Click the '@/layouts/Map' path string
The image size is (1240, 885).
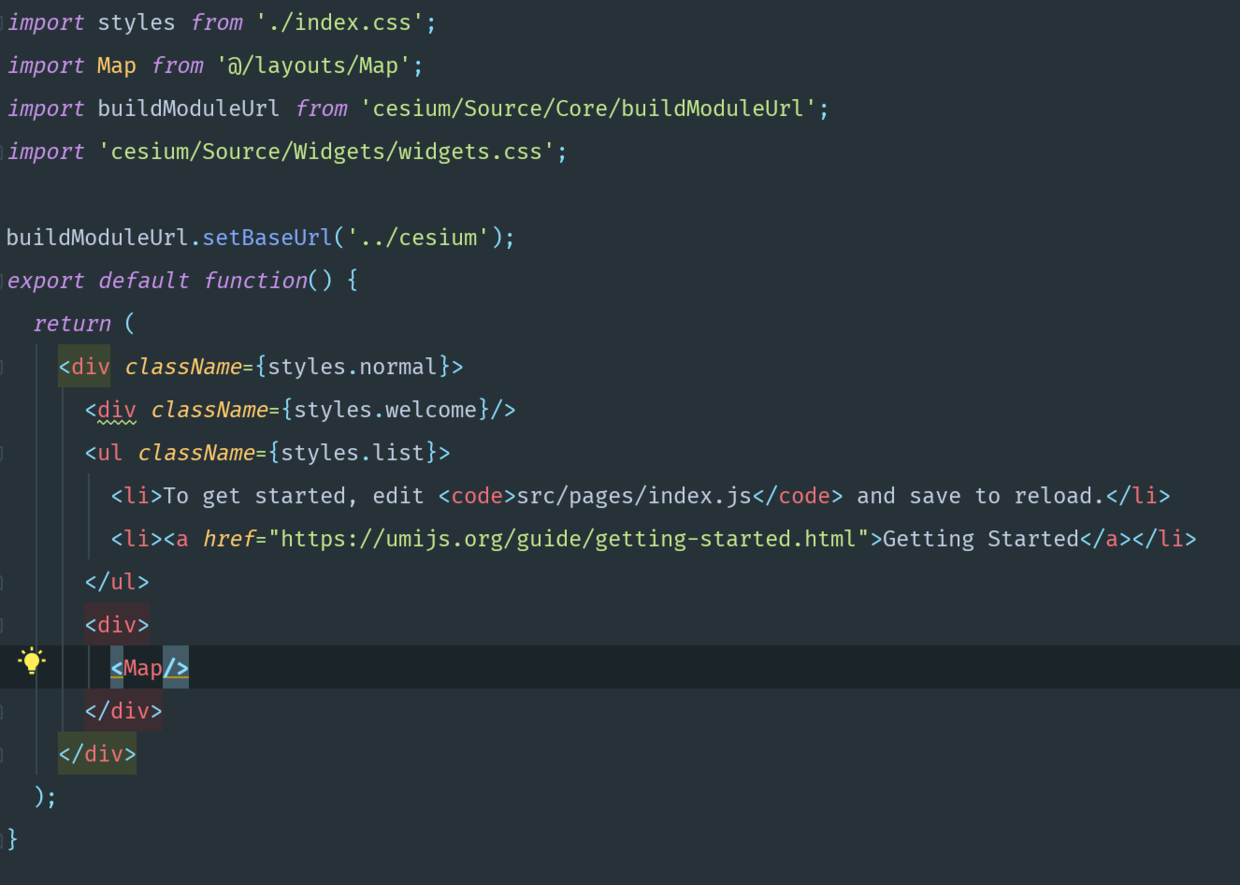pyautogui.click(x=313, y=65)
